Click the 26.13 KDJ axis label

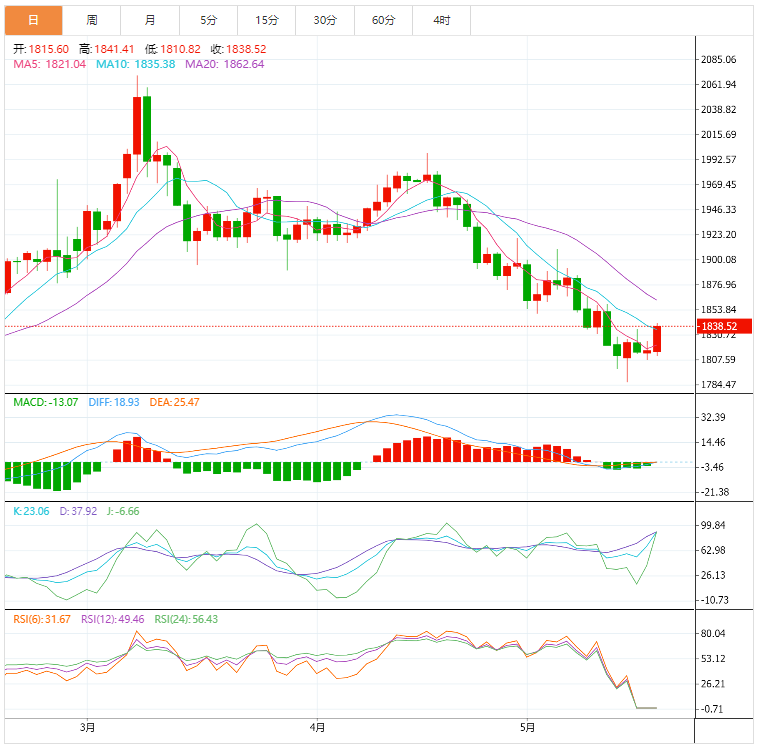(x=713, y=575)
